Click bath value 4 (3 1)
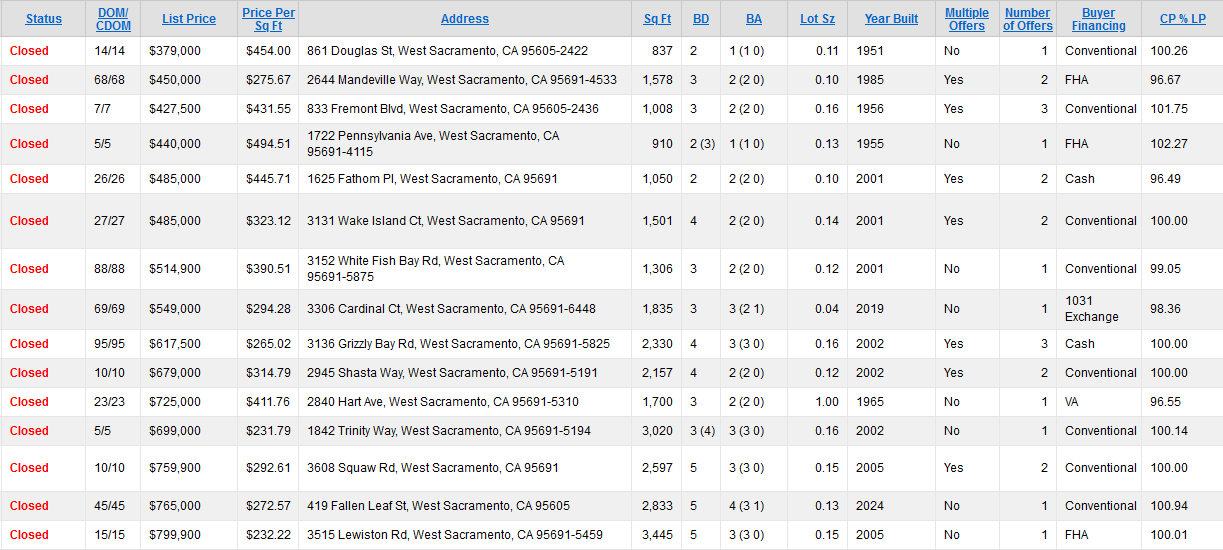This screenshot has width=1223, height=550. [x=747, y=506]
